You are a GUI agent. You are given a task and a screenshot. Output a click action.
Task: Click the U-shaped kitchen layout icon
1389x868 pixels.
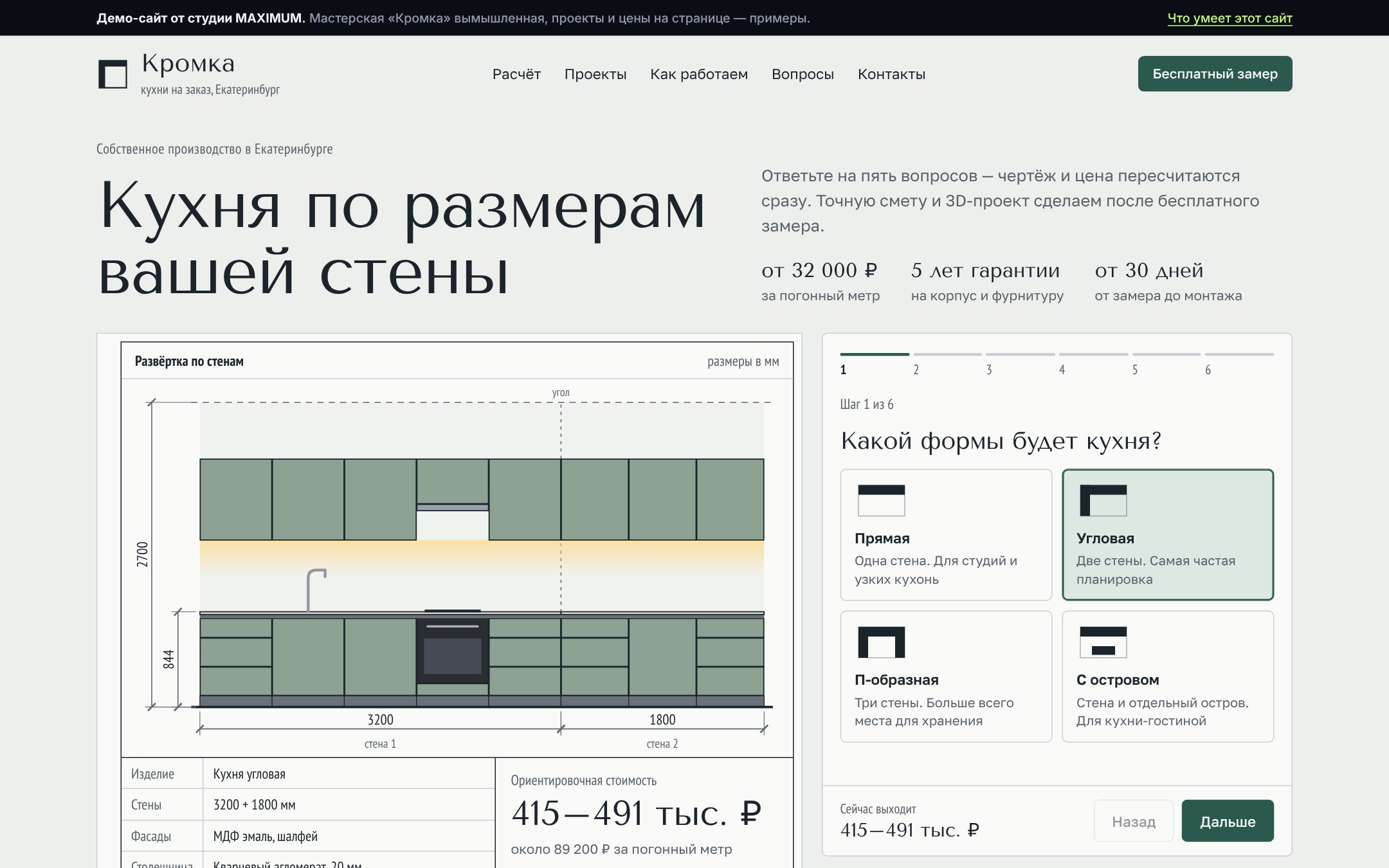[881, 642]
